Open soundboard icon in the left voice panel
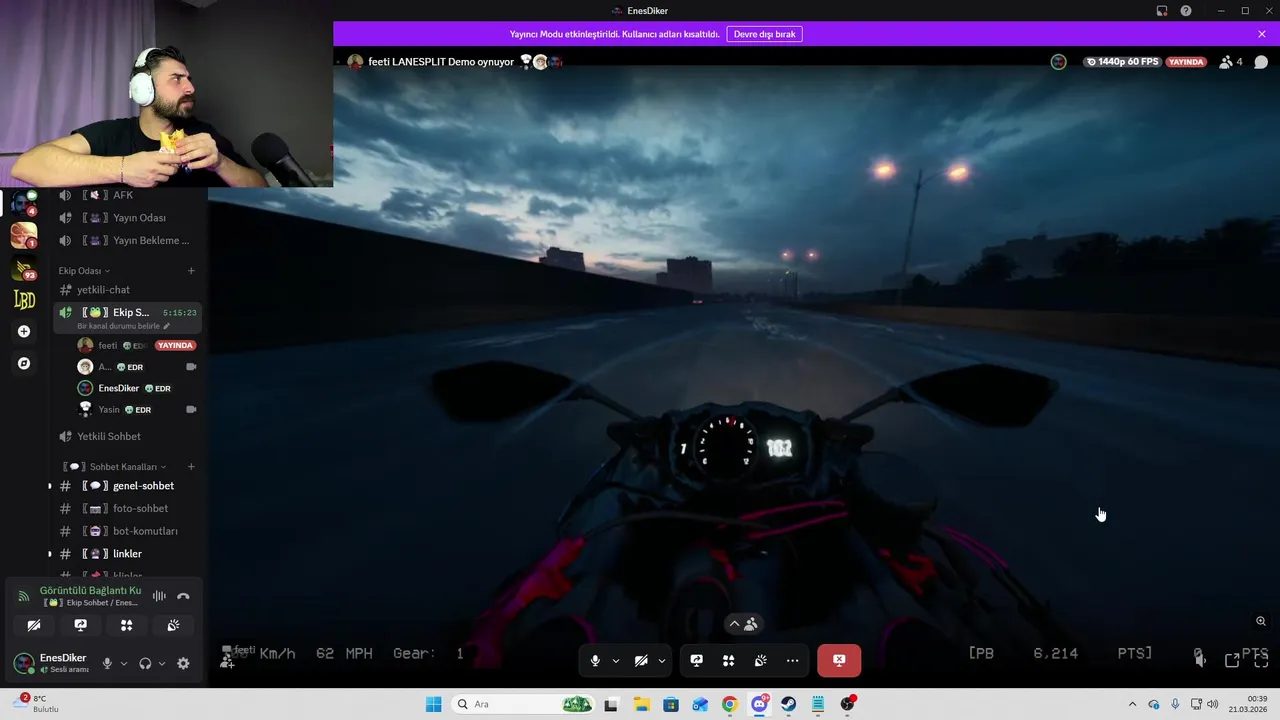Viewport: 1280px width, 720px height. coord(173,625)
